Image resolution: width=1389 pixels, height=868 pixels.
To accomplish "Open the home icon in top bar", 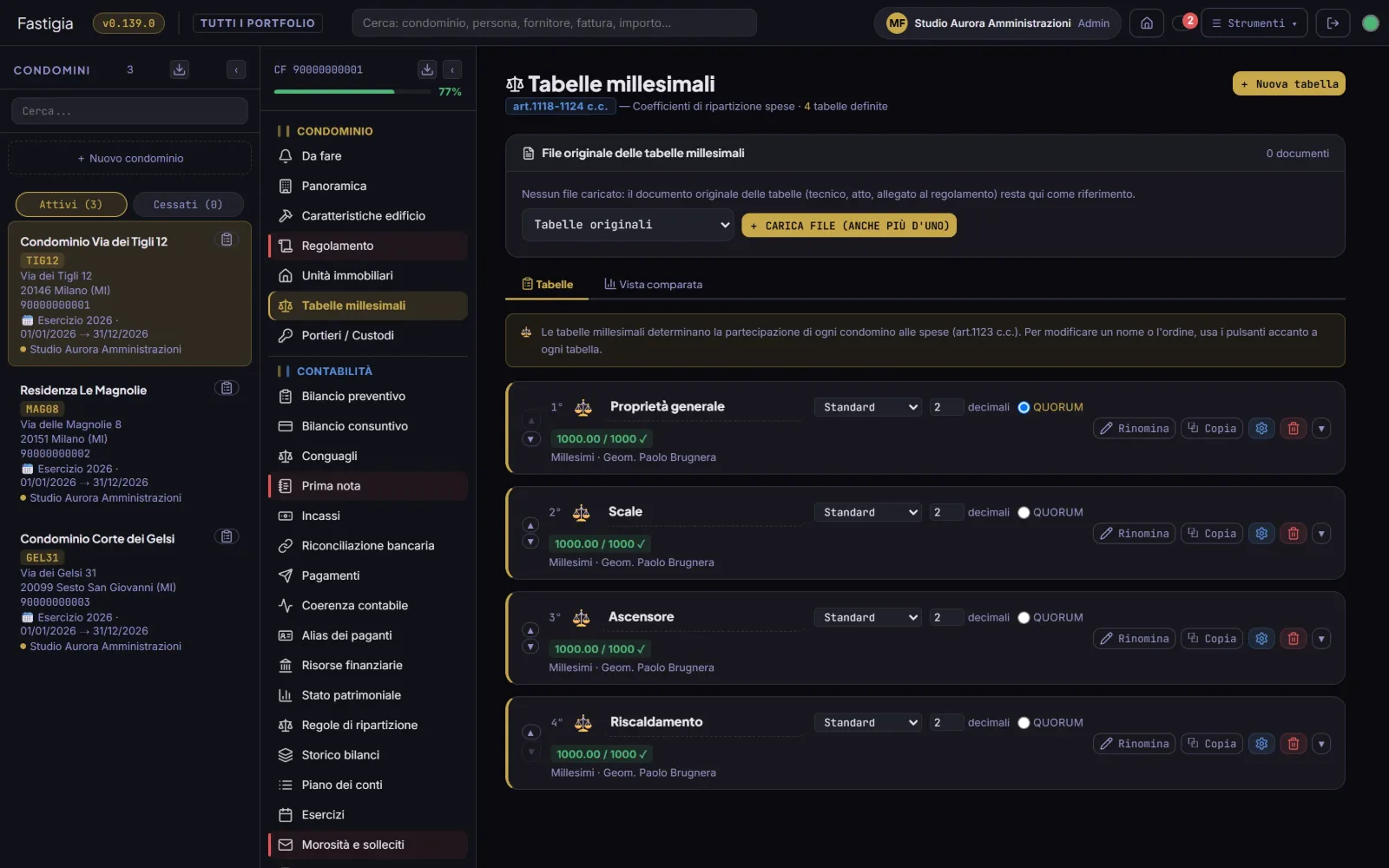I will tap(1146, 23).
